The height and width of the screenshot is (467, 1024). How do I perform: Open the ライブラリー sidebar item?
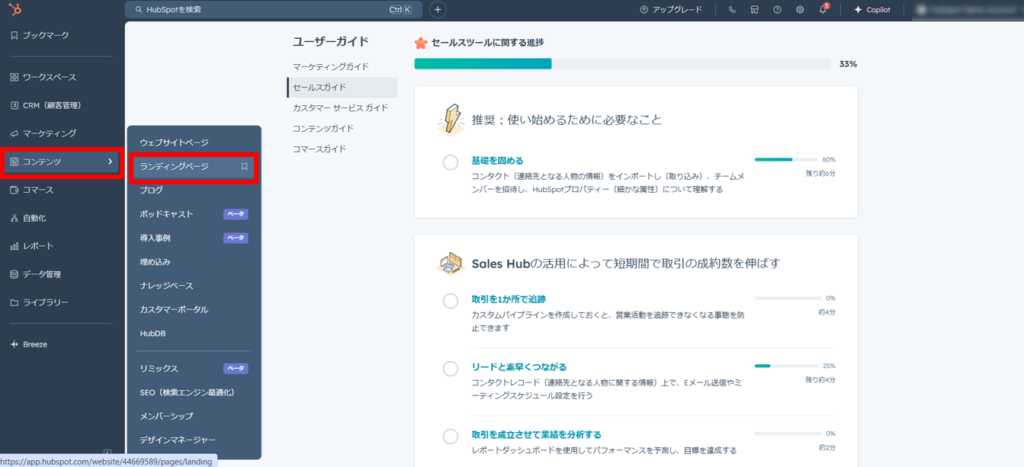[x=39, y=303]
